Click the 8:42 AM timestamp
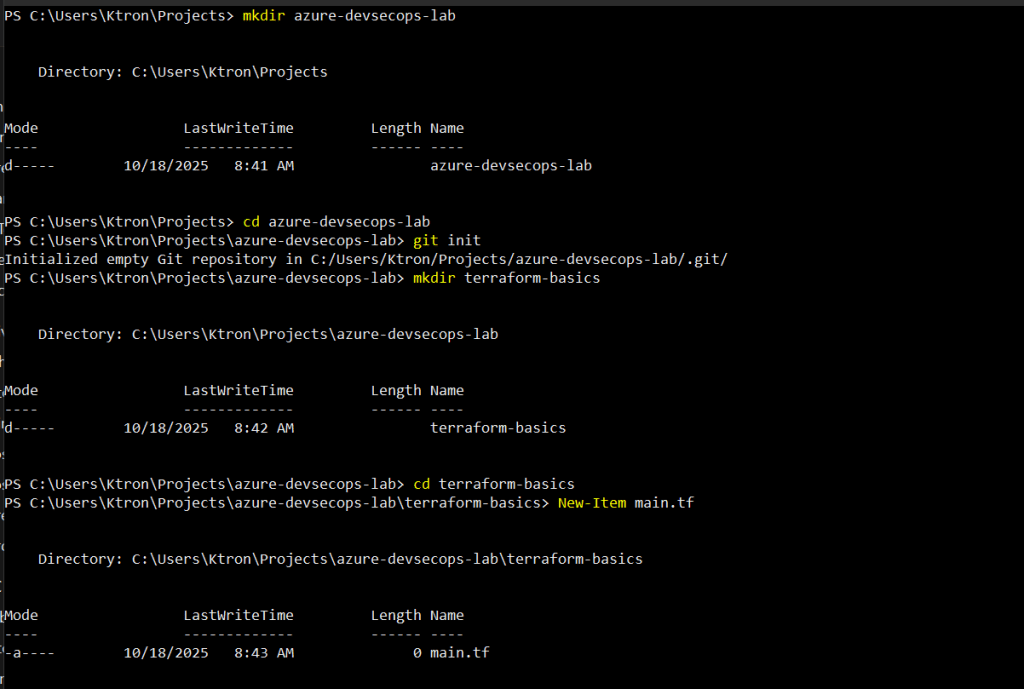Screen dimensions: 1024x689 tap(263, 428)
